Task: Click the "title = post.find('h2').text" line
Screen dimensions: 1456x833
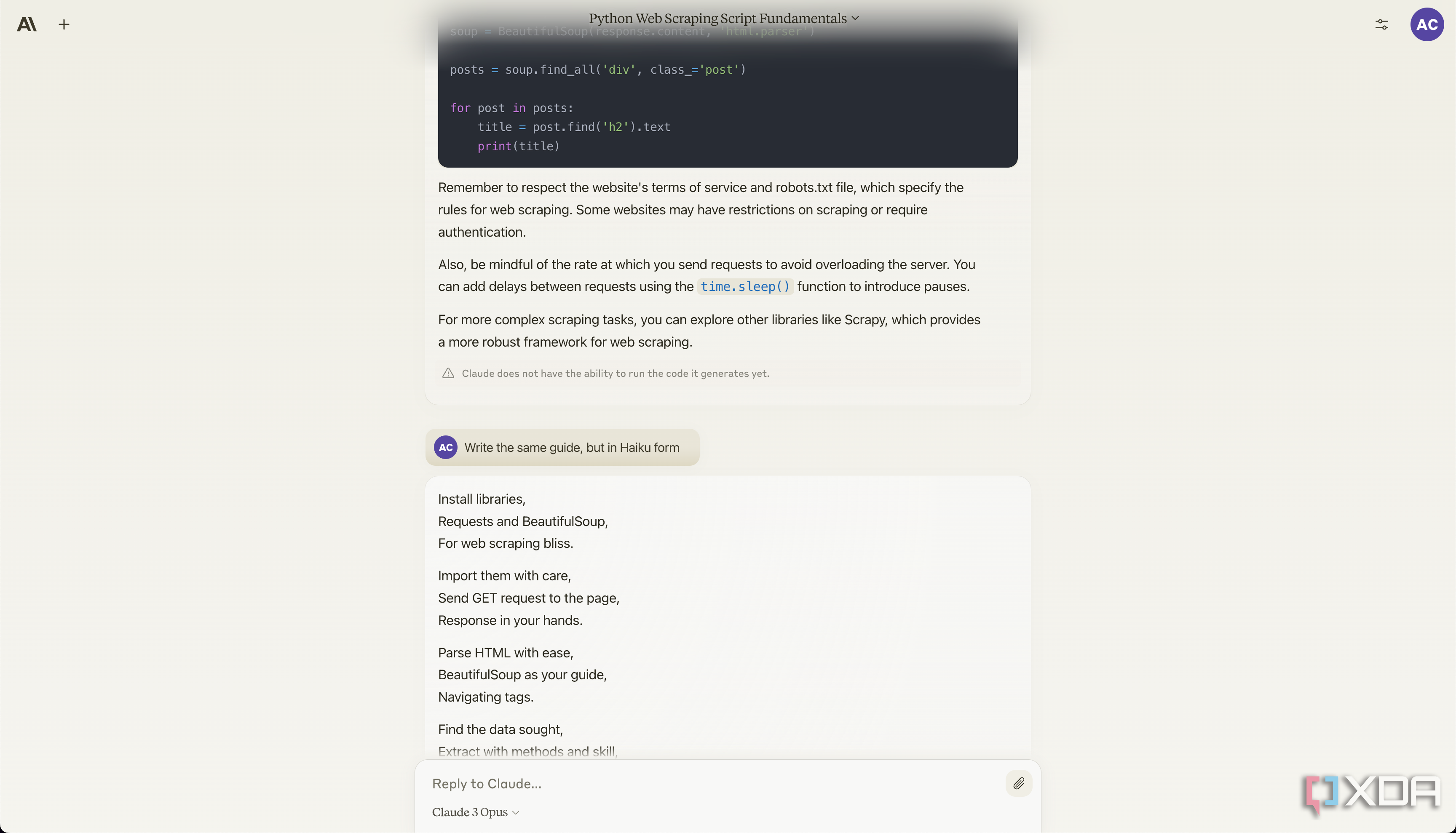Action: [574, 127]
